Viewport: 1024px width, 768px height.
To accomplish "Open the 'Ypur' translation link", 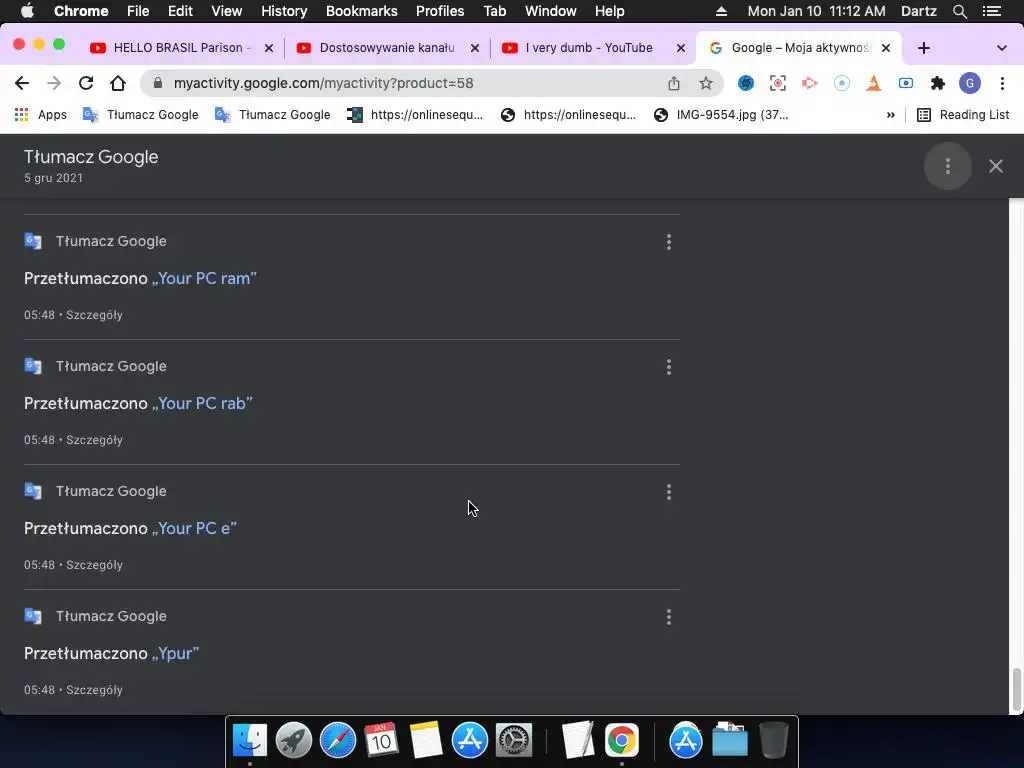I will [x=175, y=654].
